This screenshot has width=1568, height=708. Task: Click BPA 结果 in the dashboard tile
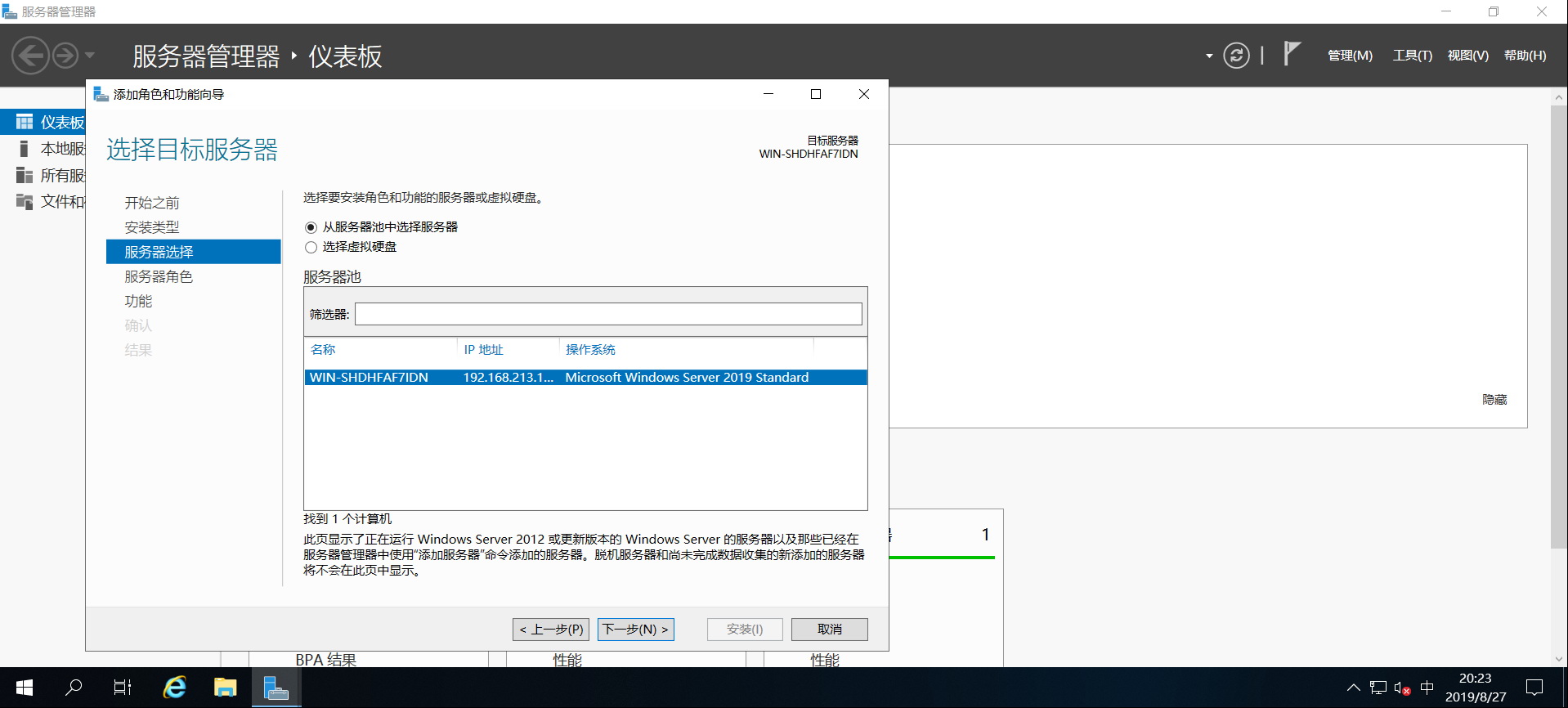(325, 659)
